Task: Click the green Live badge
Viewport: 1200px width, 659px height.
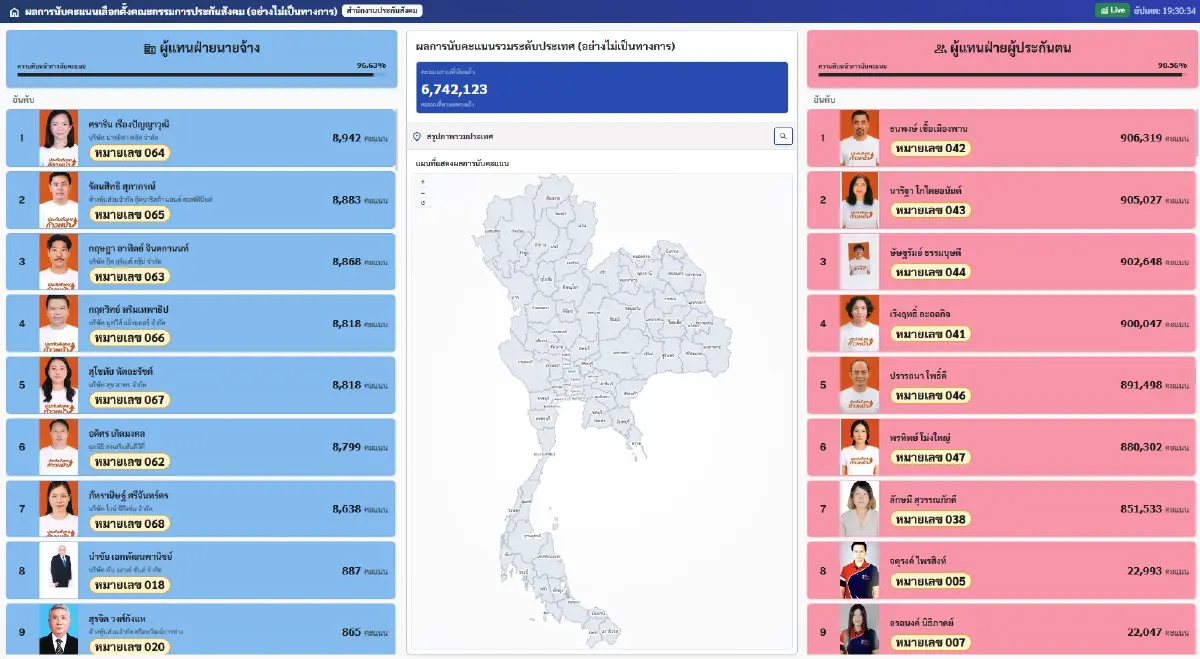Action: 1113,10
